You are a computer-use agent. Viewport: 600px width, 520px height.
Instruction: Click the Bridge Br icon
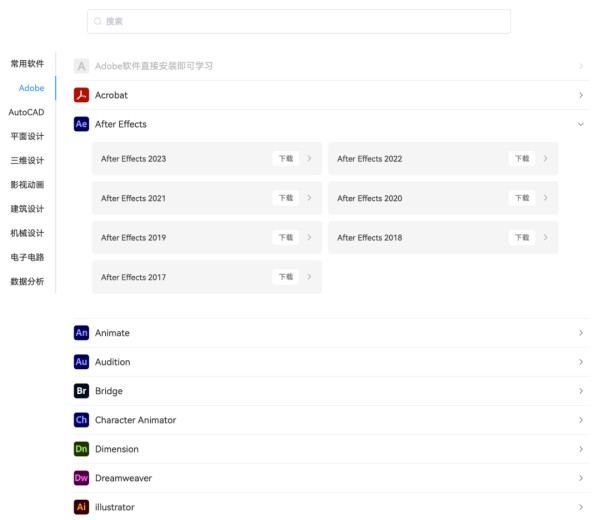(x=81, y=391)
